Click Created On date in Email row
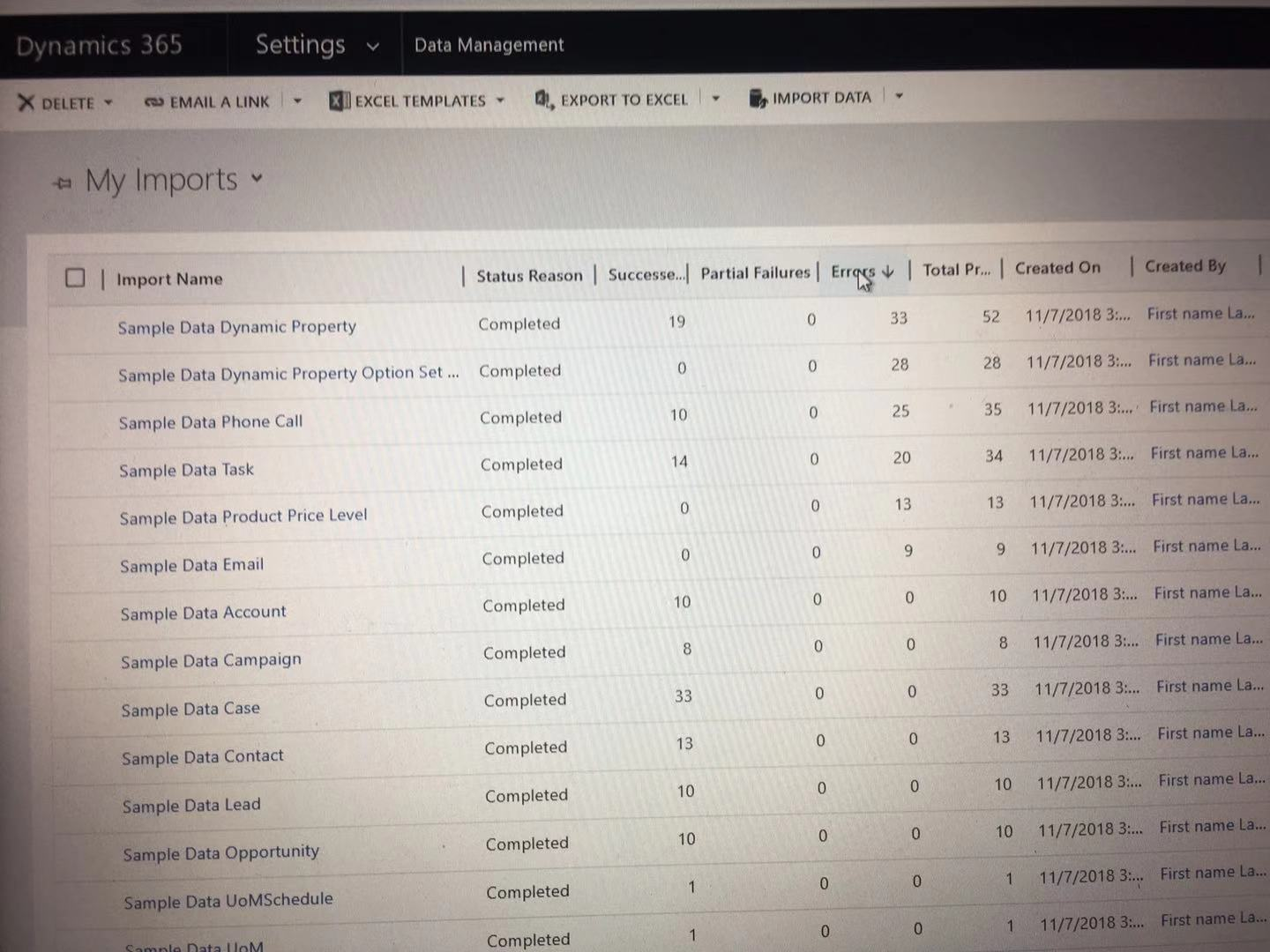This screenshot has height=952, width=1270. click(x=1083, y=547)
